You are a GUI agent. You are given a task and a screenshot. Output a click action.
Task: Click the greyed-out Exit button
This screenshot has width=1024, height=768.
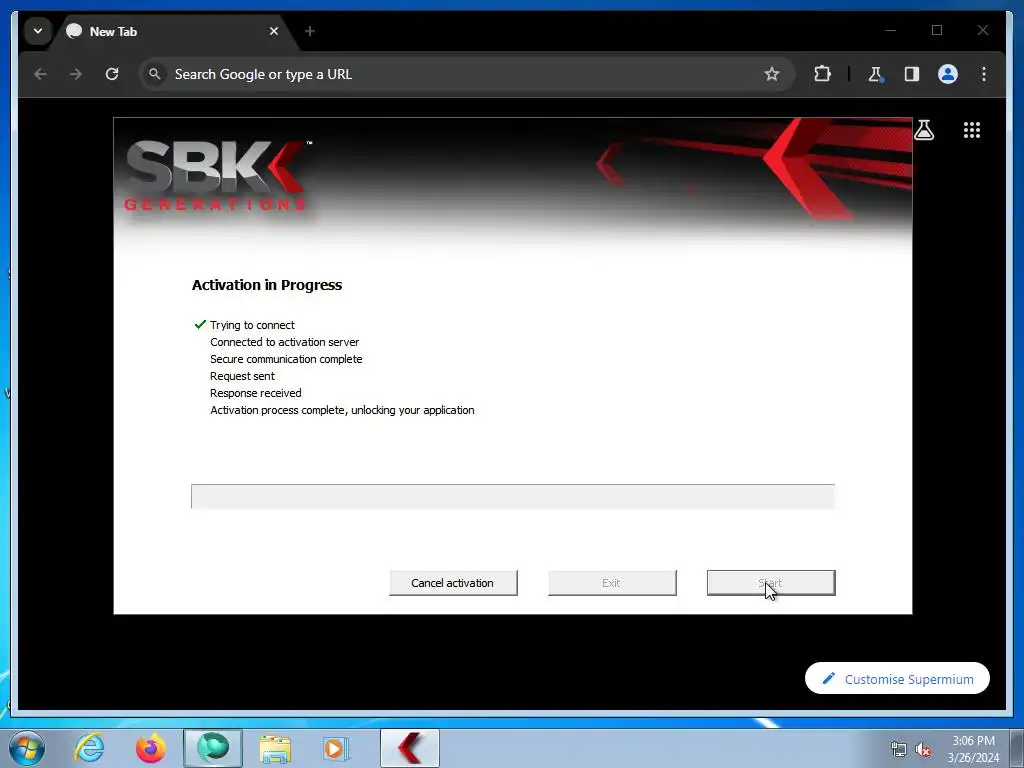click(612, 583)
